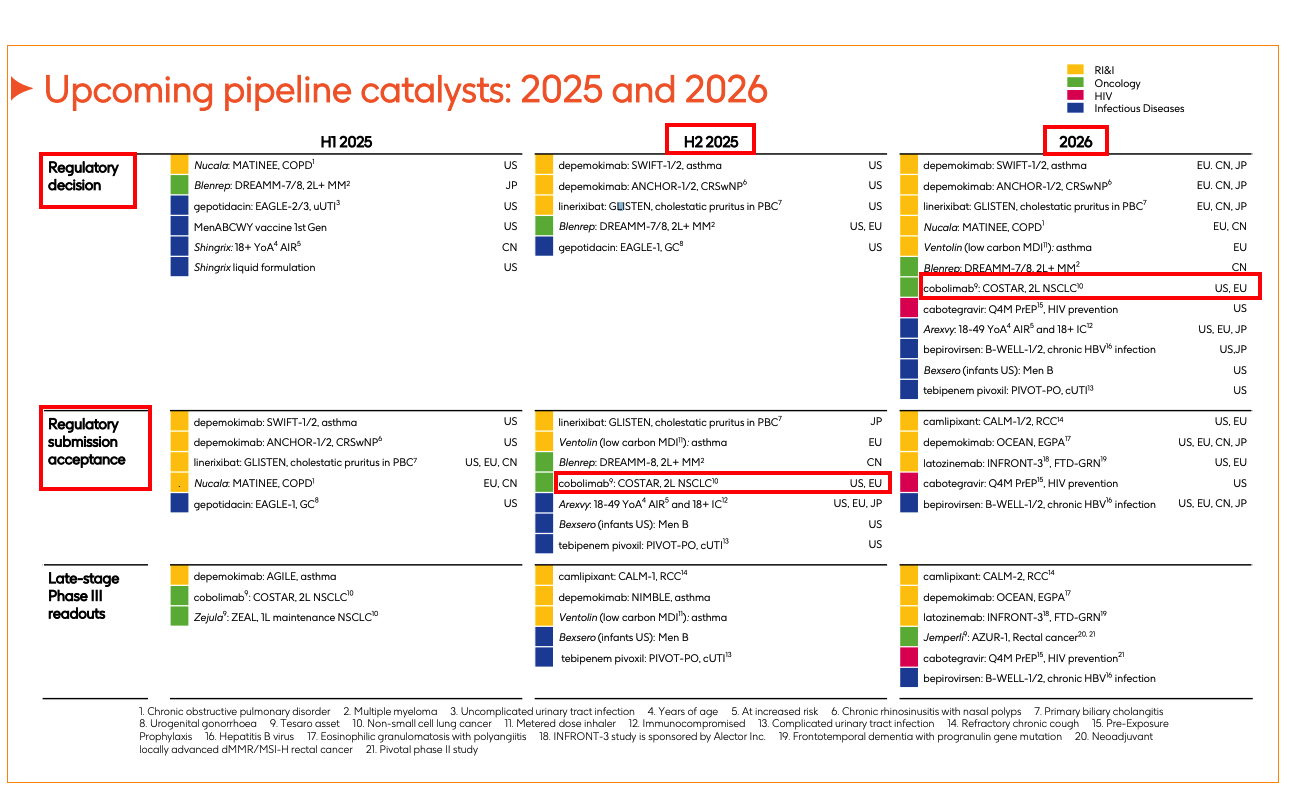Click the "Infectious Diseases" legend label
1300x800 pixels.
click(1139, 108)
